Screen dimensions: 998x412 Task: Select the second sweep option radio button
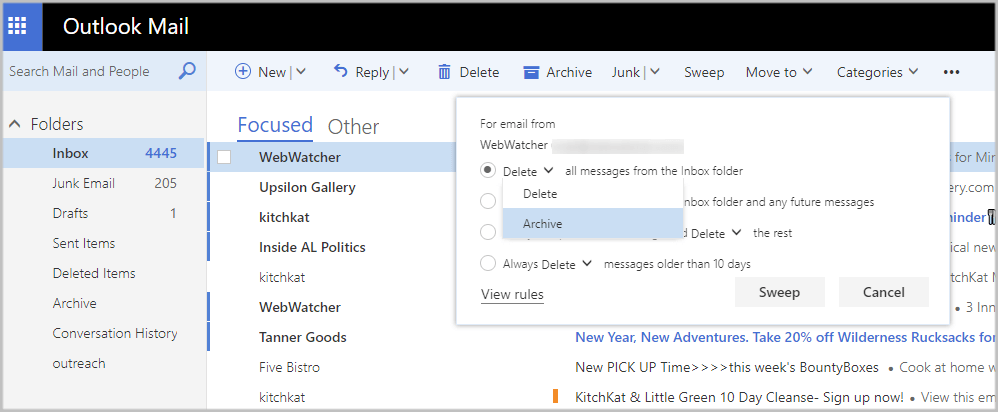point(488,201)
